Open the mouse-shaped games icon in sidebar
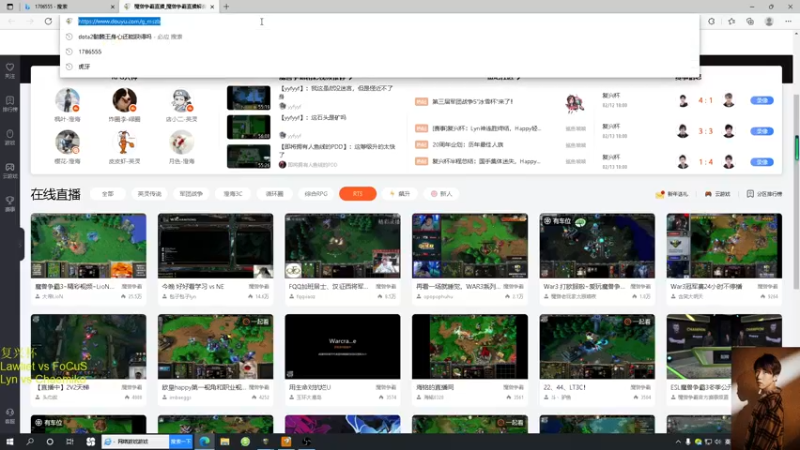The height and width of the screenshot is (450, 800). coord(10,134)
